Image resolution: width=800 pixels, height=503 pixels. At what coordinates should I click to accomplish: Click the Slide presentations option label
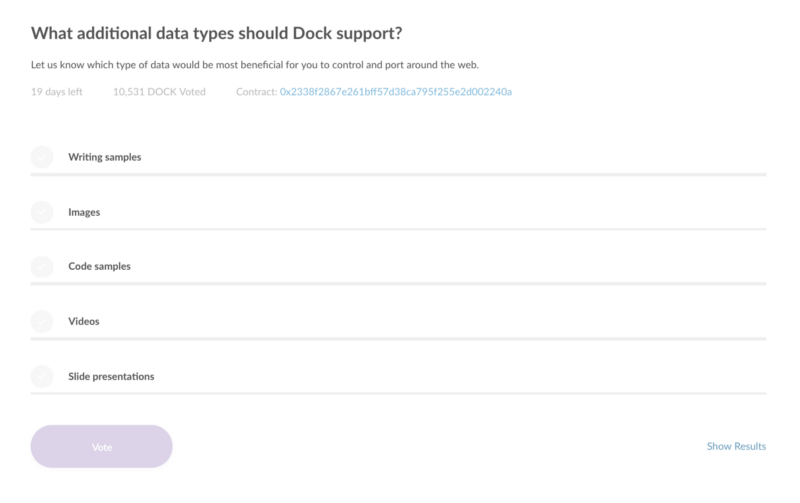click(x=111, y=377)
